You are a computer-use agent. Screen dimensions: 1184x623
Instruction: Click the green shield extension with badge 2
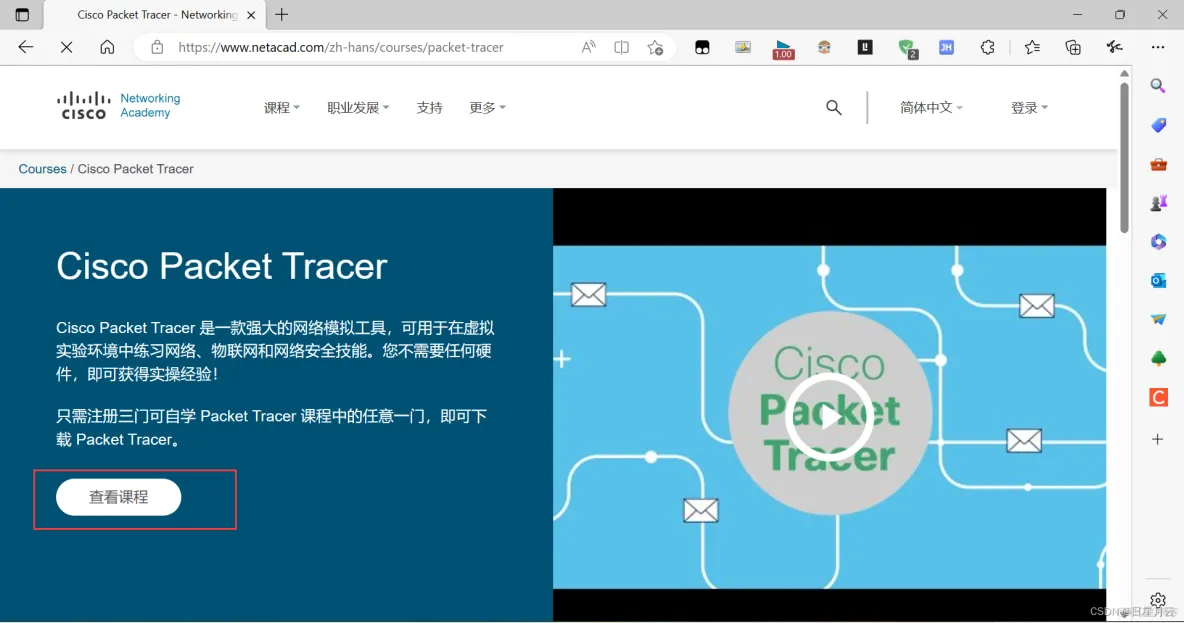tap(908, 49)
